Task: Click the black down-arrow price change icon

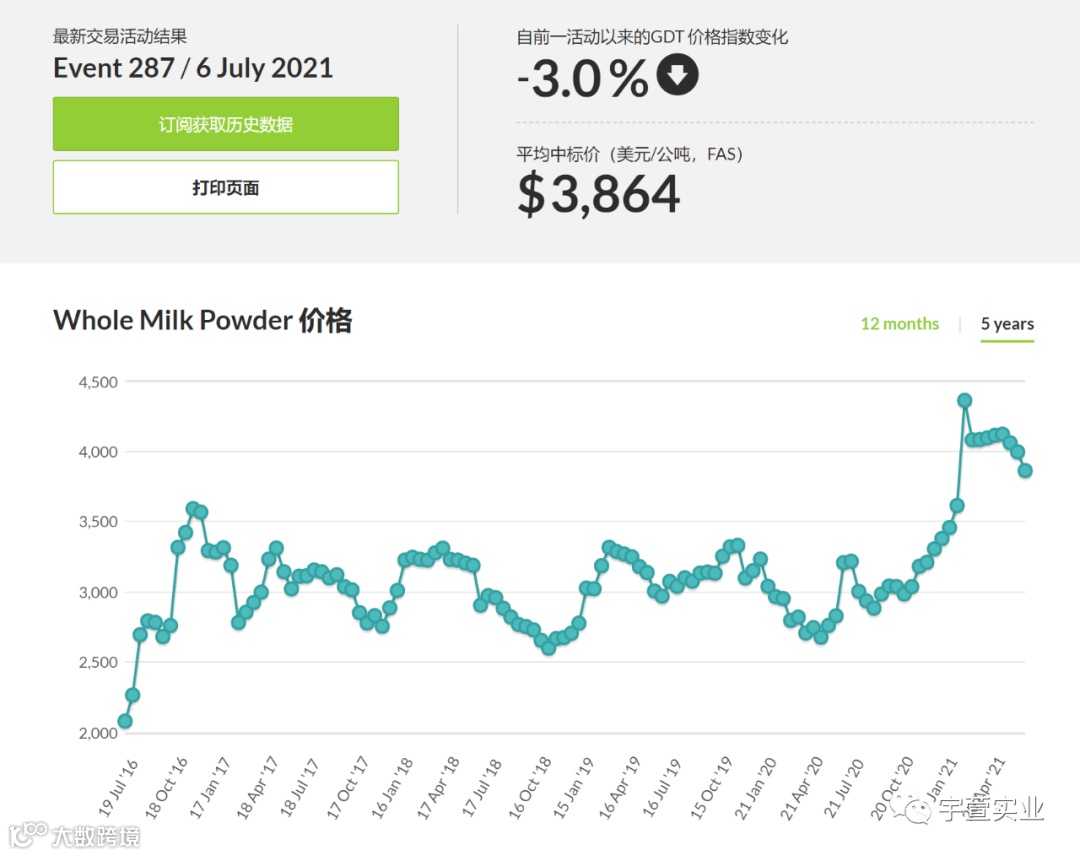Action: pyautogui.click(x=677, y=75)
